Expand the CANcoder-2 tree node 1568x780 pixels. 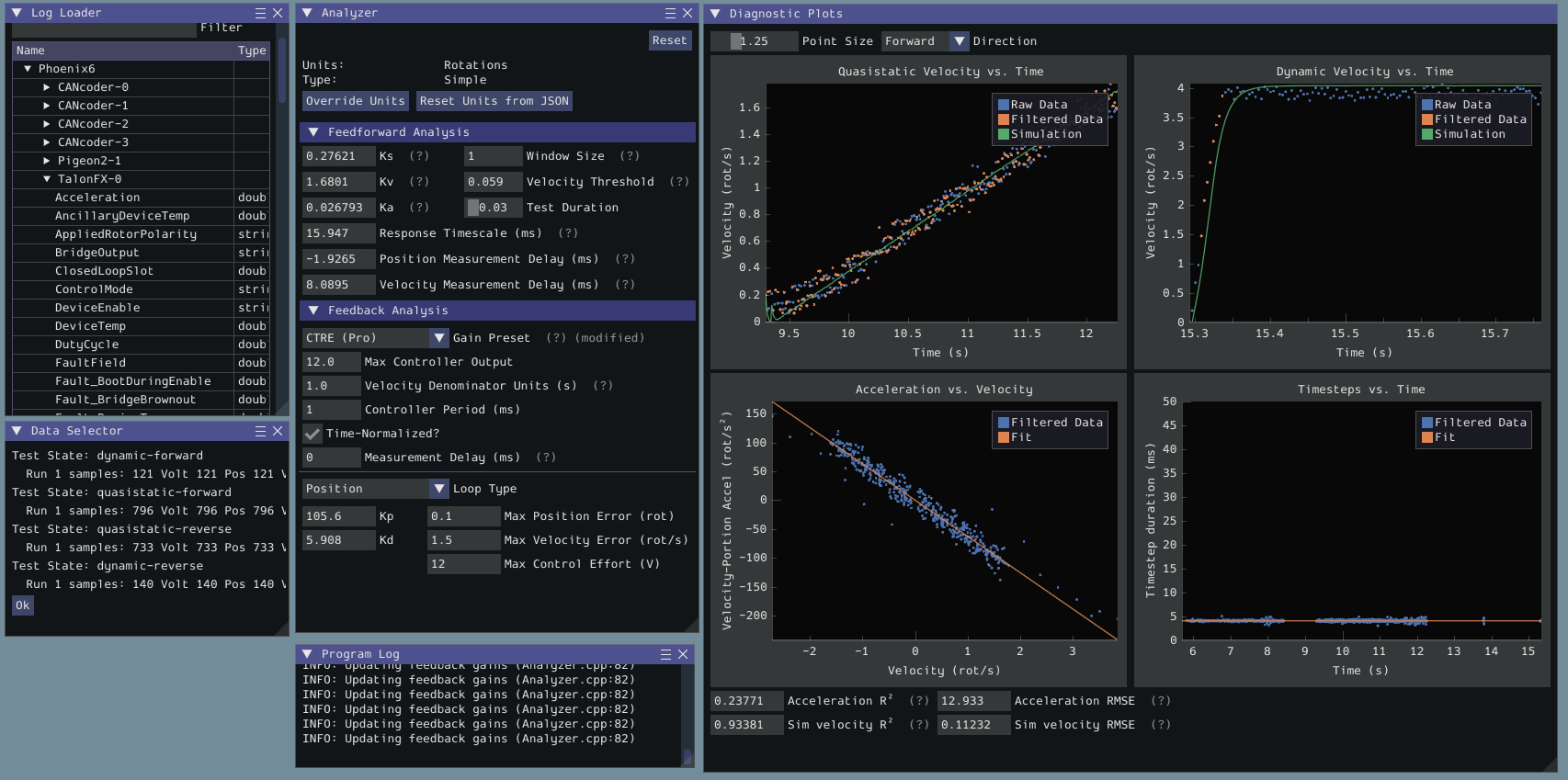pyautogui.click(x=47, y=124)
